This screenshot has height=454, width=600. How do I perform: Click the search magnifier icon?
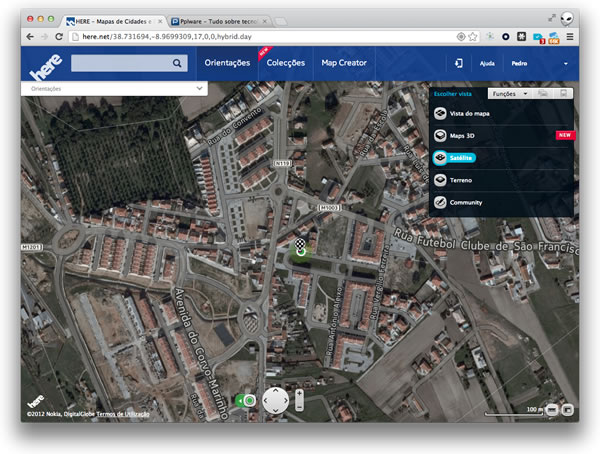pyautogui.click(x=177, y=63)
